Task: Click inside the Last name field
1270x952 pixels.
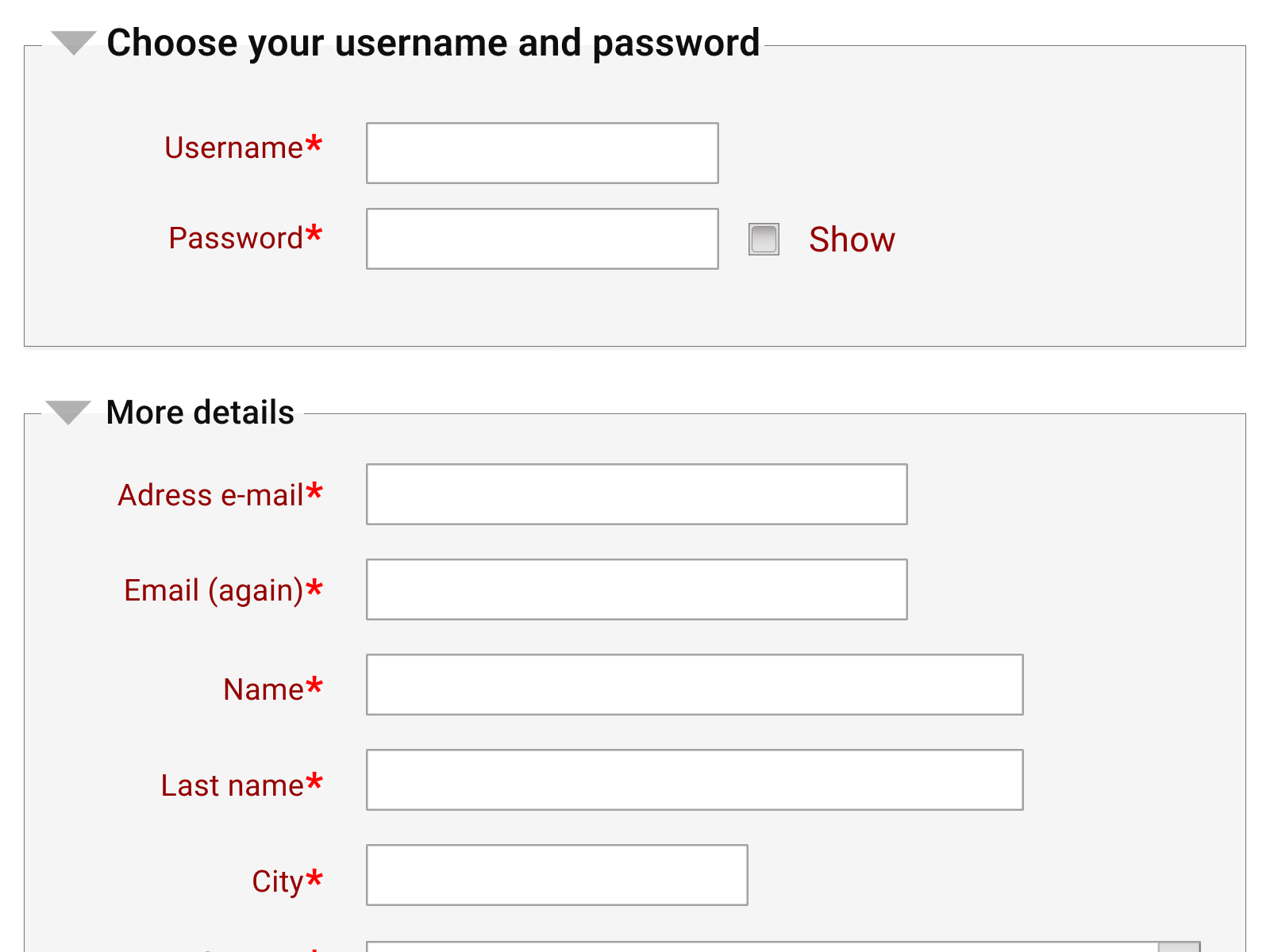Action: pos(695,780)
